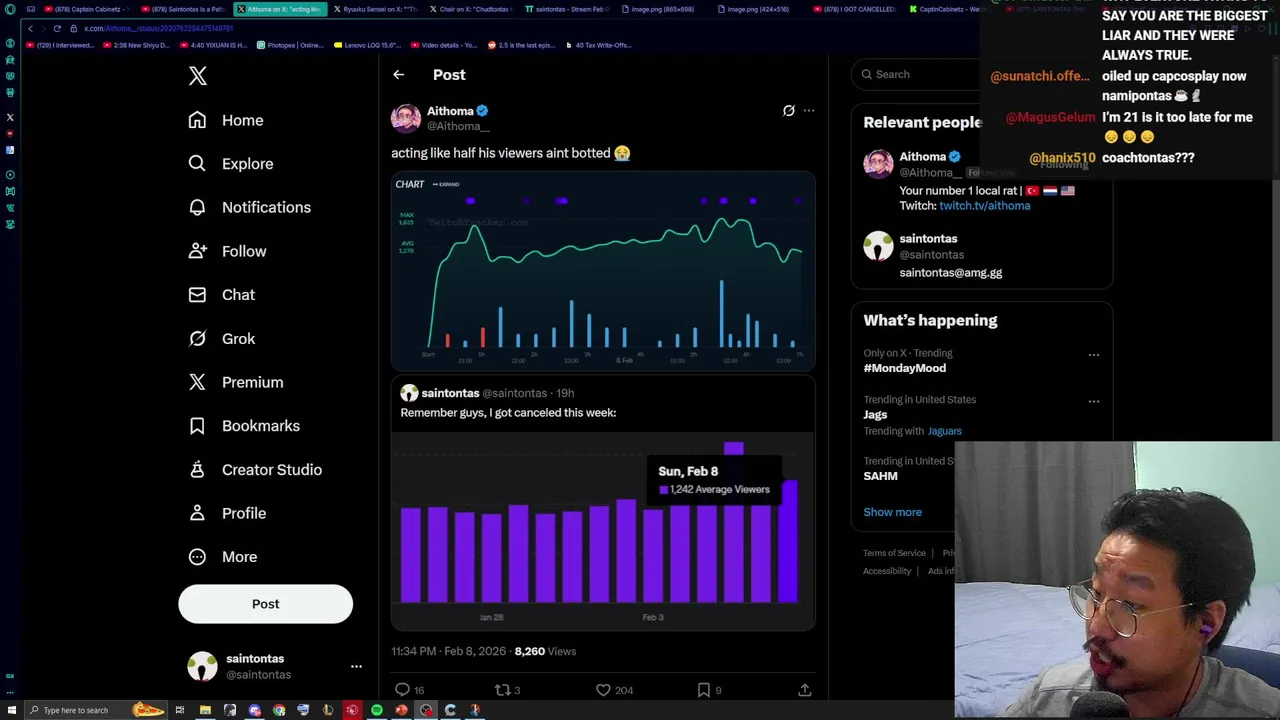Viewport: 1280px width, 720px height.
Task: Open the purple average viewers bar chart
Action: [603, 530]
